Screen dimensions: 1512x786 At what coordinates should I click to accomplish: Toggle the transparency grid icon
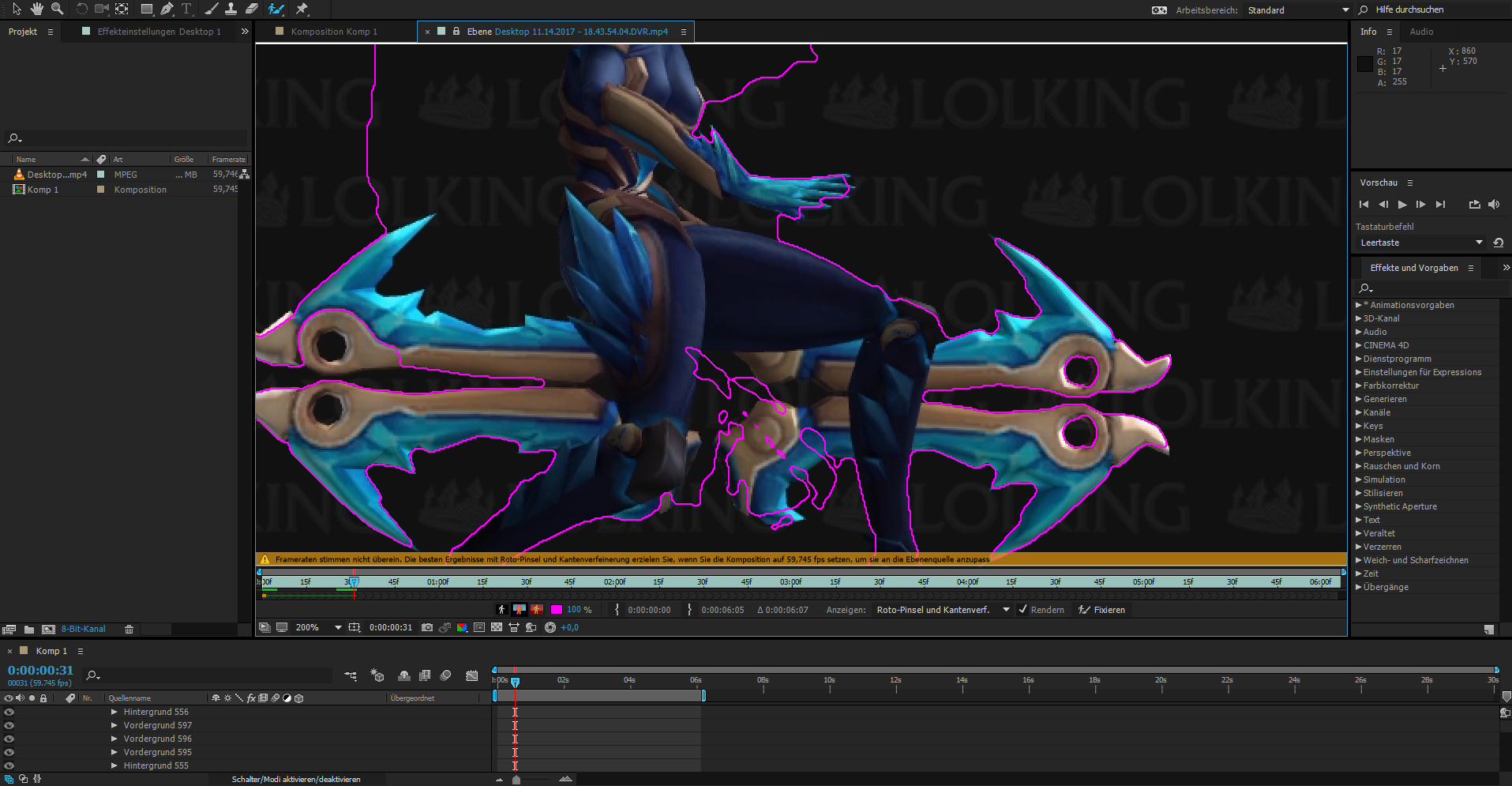tap(497, 627)
